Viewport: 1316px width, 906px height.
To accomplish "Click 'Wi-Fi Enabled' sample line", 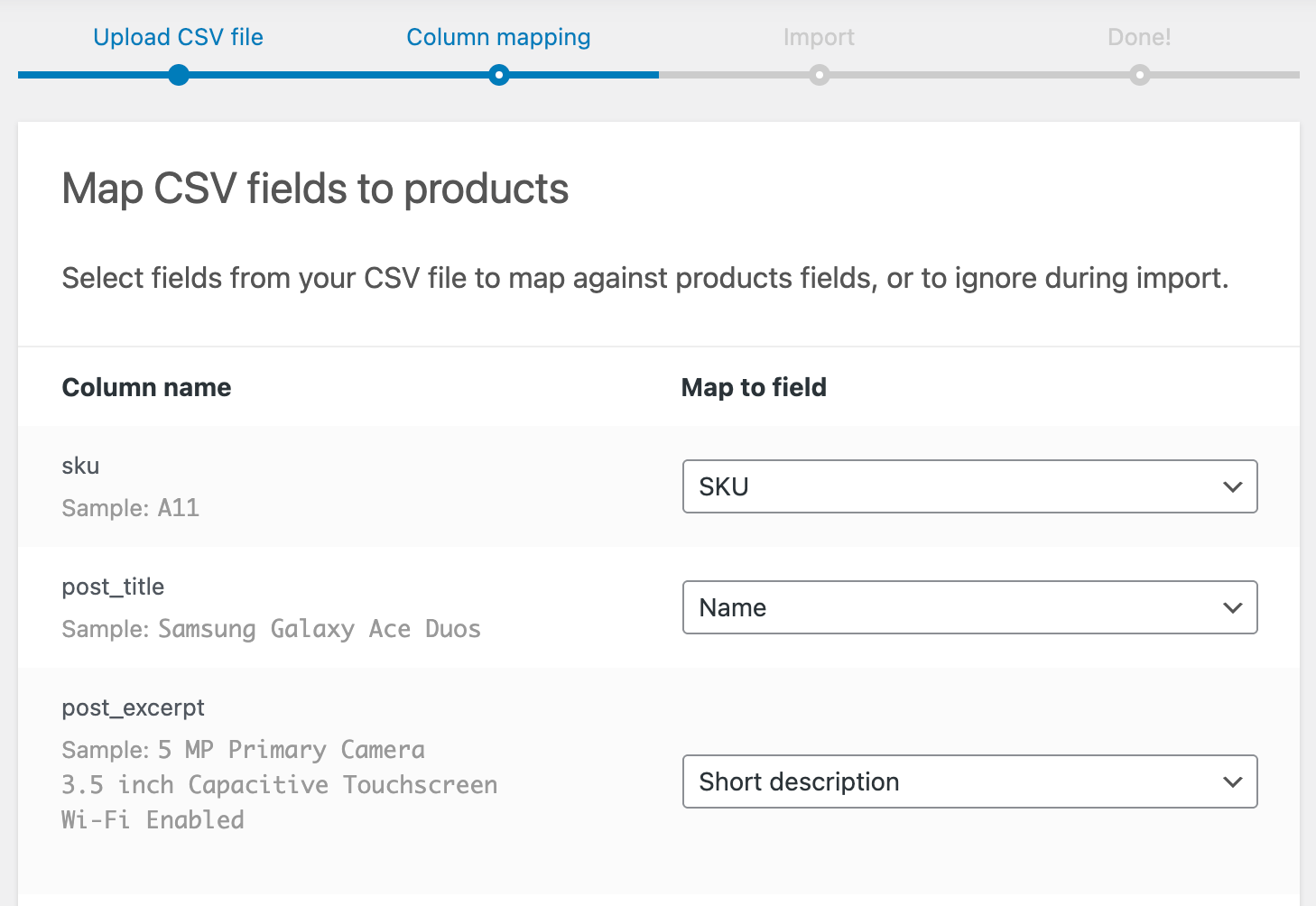I will click(x=153, y=820).
